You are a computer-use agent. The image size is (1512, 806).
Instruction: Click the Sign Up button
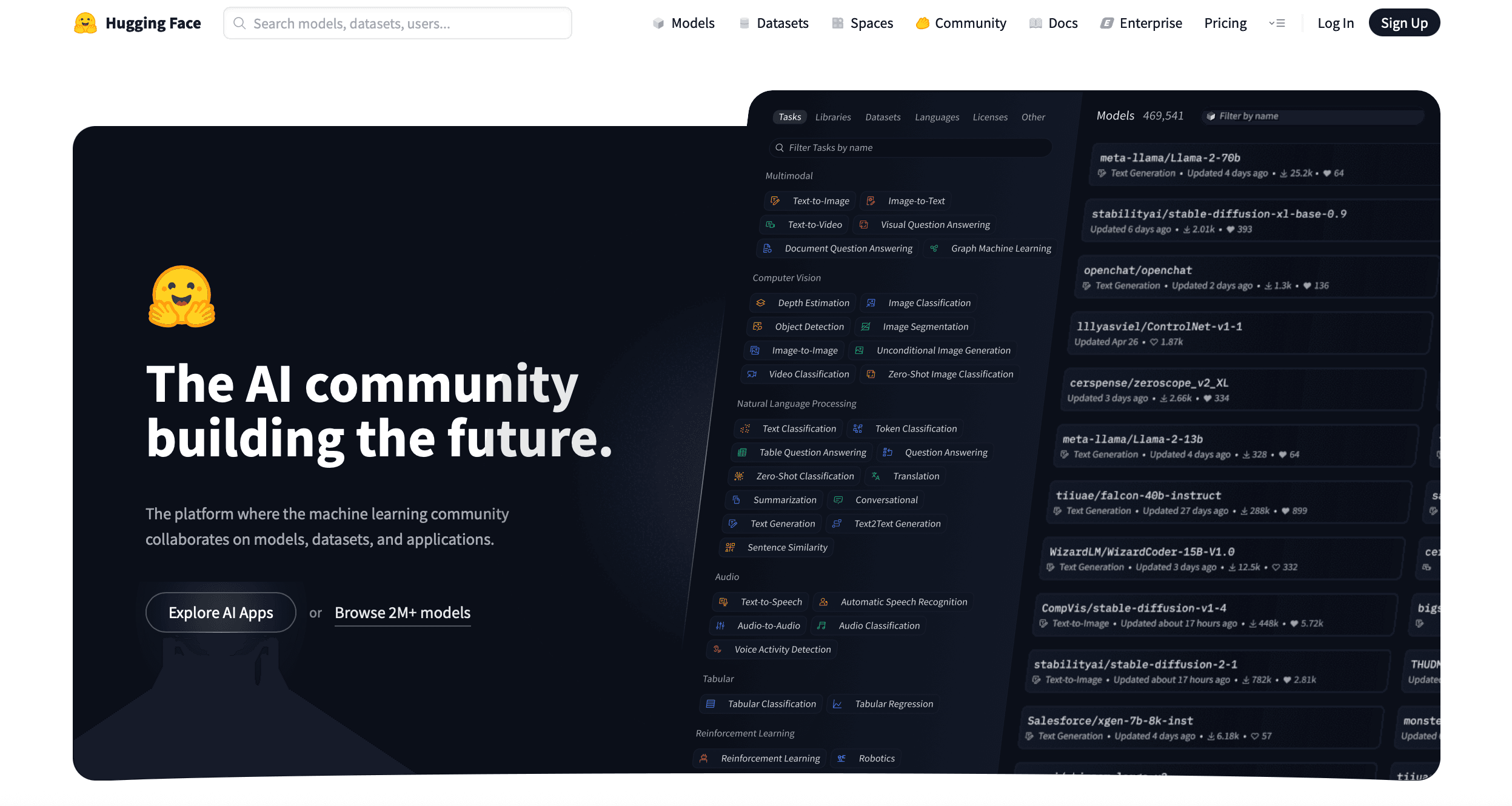(x=1403, y=23)
